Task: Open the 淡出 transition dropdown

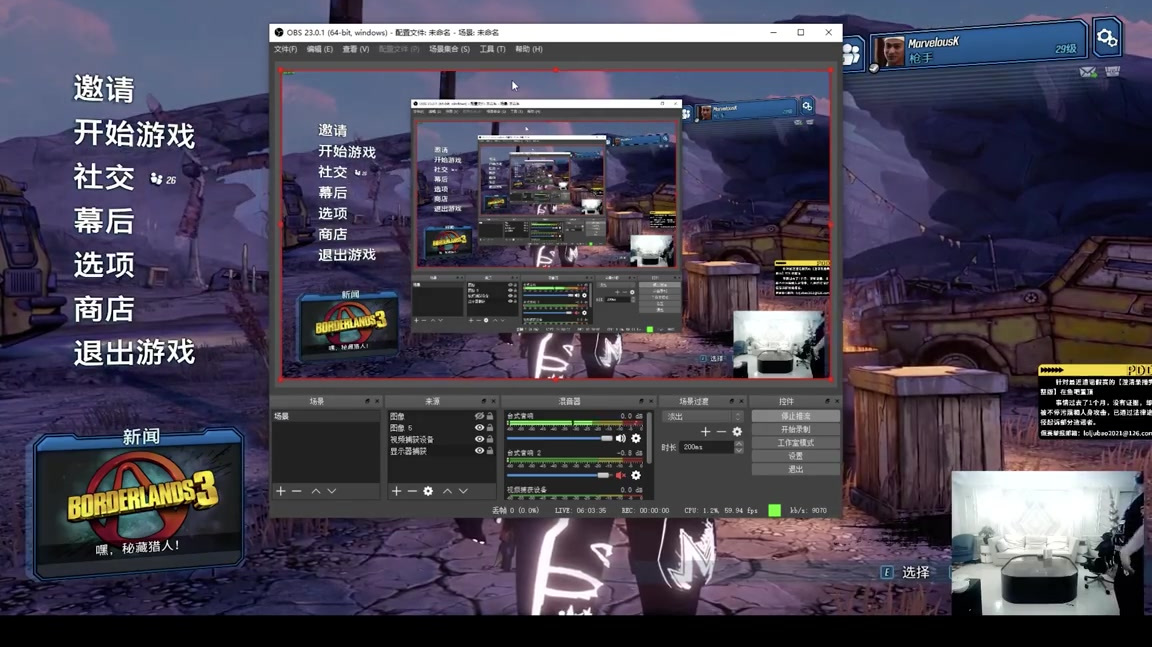Action: (x=704, y=417)
